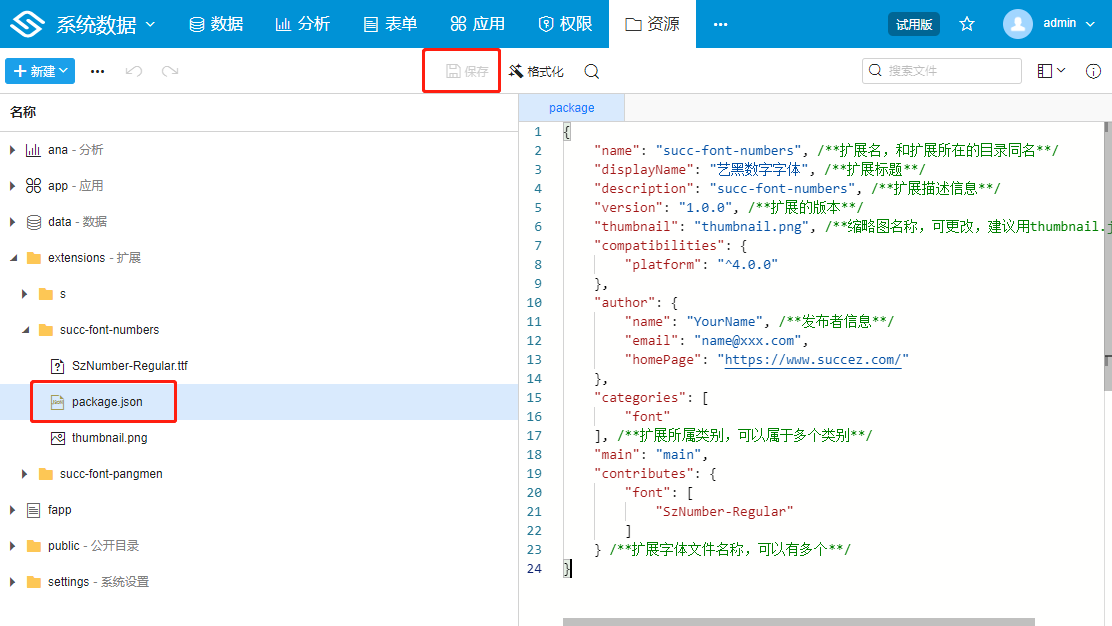The image size is (1112, 626).
Task: Click the admin user avatar
Action: pos(1017,24)
